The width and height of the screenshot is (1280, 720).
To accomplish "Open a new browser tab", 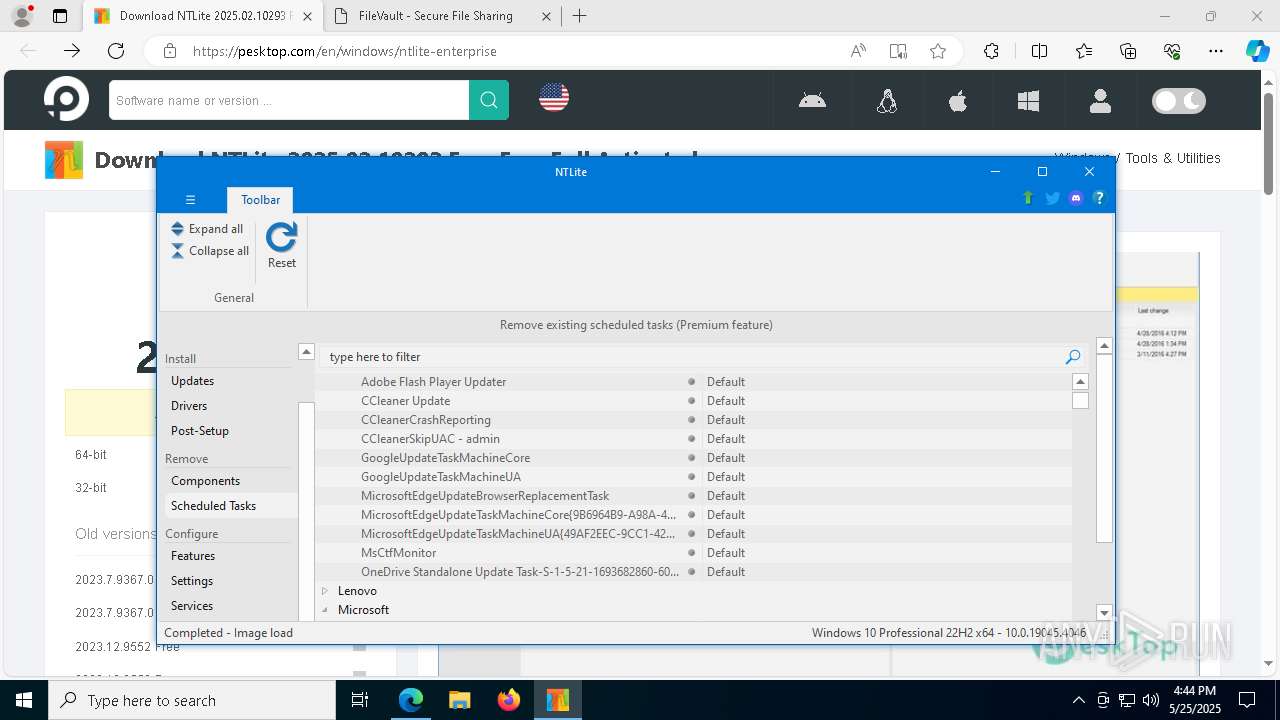I will [x=580, y=16].
